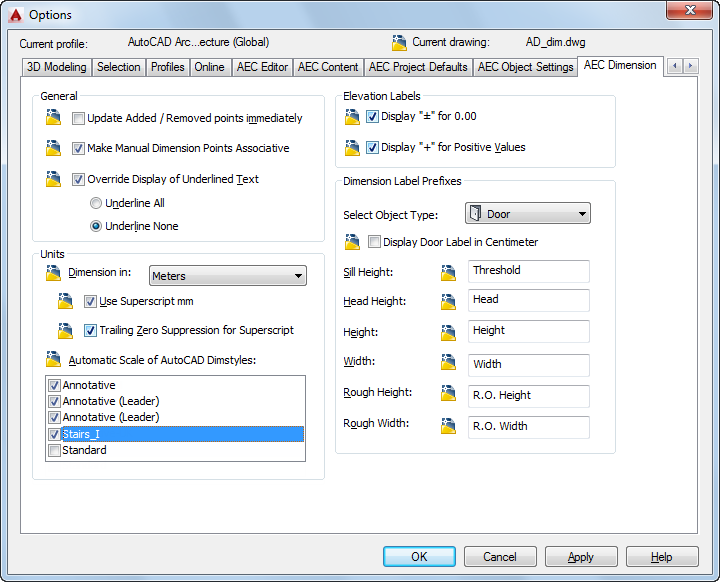Viewport: 720px width, 582px height.
Task: Check the Standard dimstyle checkbox
Action: pos(54,450)
